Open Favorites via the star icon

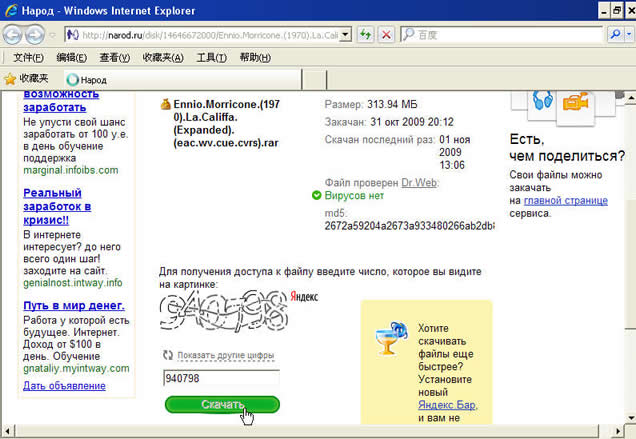click(10, 79)
